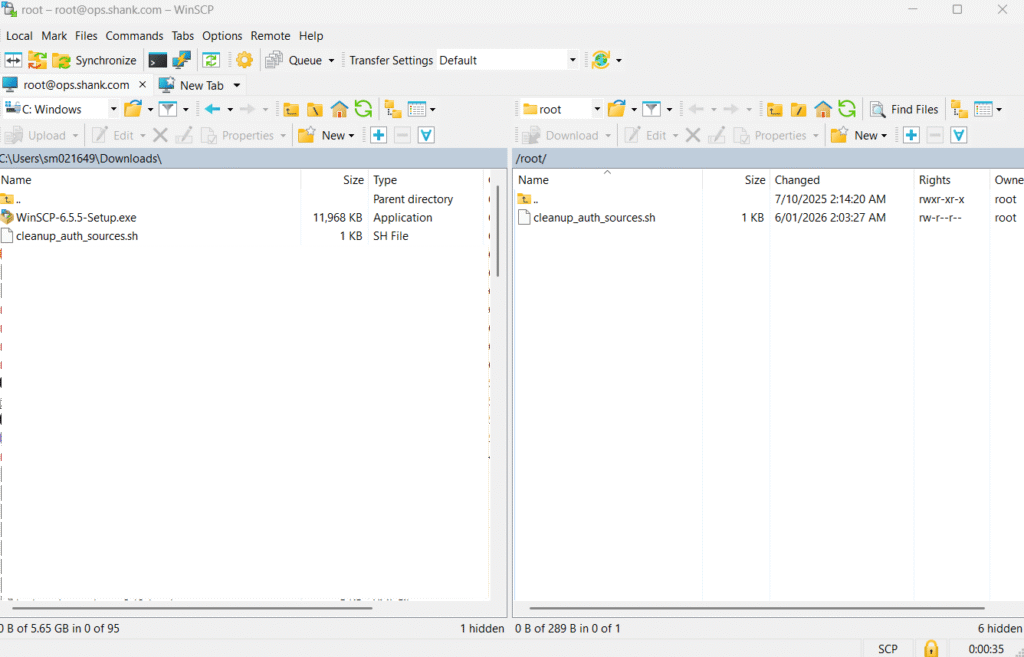Open Preferences via the gear icon
This screenshot has width=1024, height=657.
pyautogui.click(x=244, y=60)
